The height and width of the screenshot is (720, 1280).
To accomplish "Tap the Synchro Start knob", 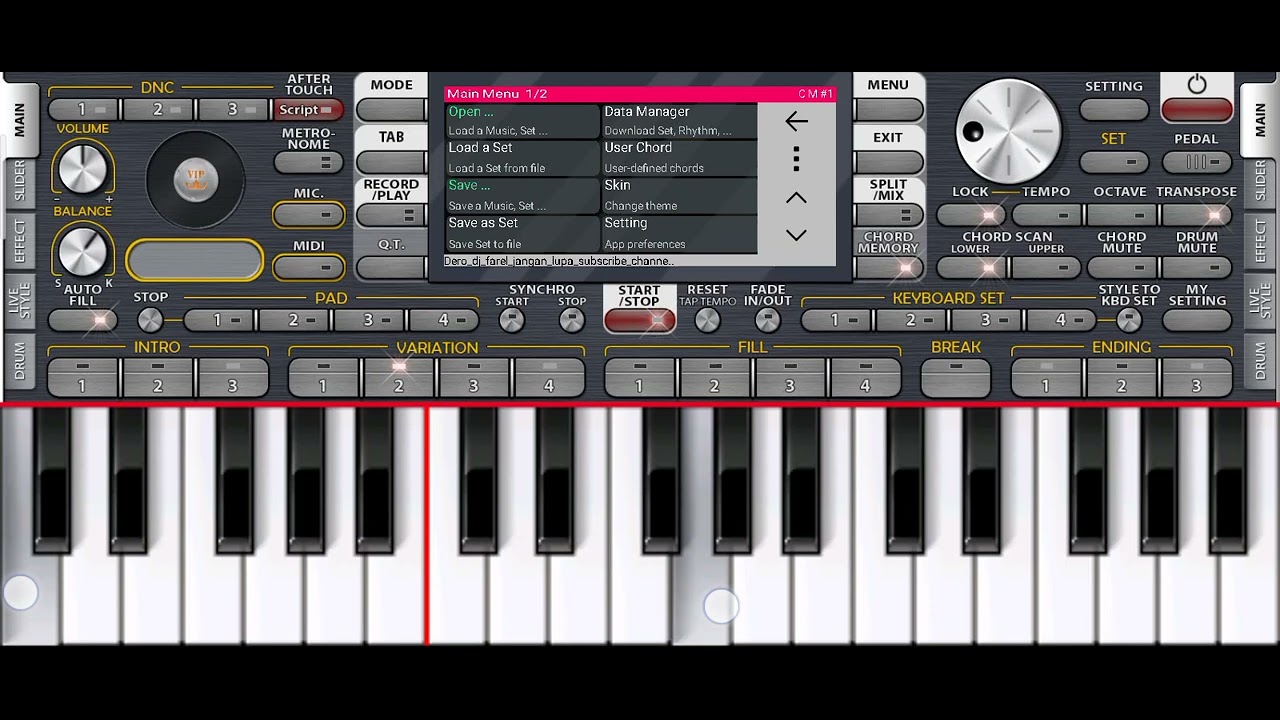I will coord(511,320).
